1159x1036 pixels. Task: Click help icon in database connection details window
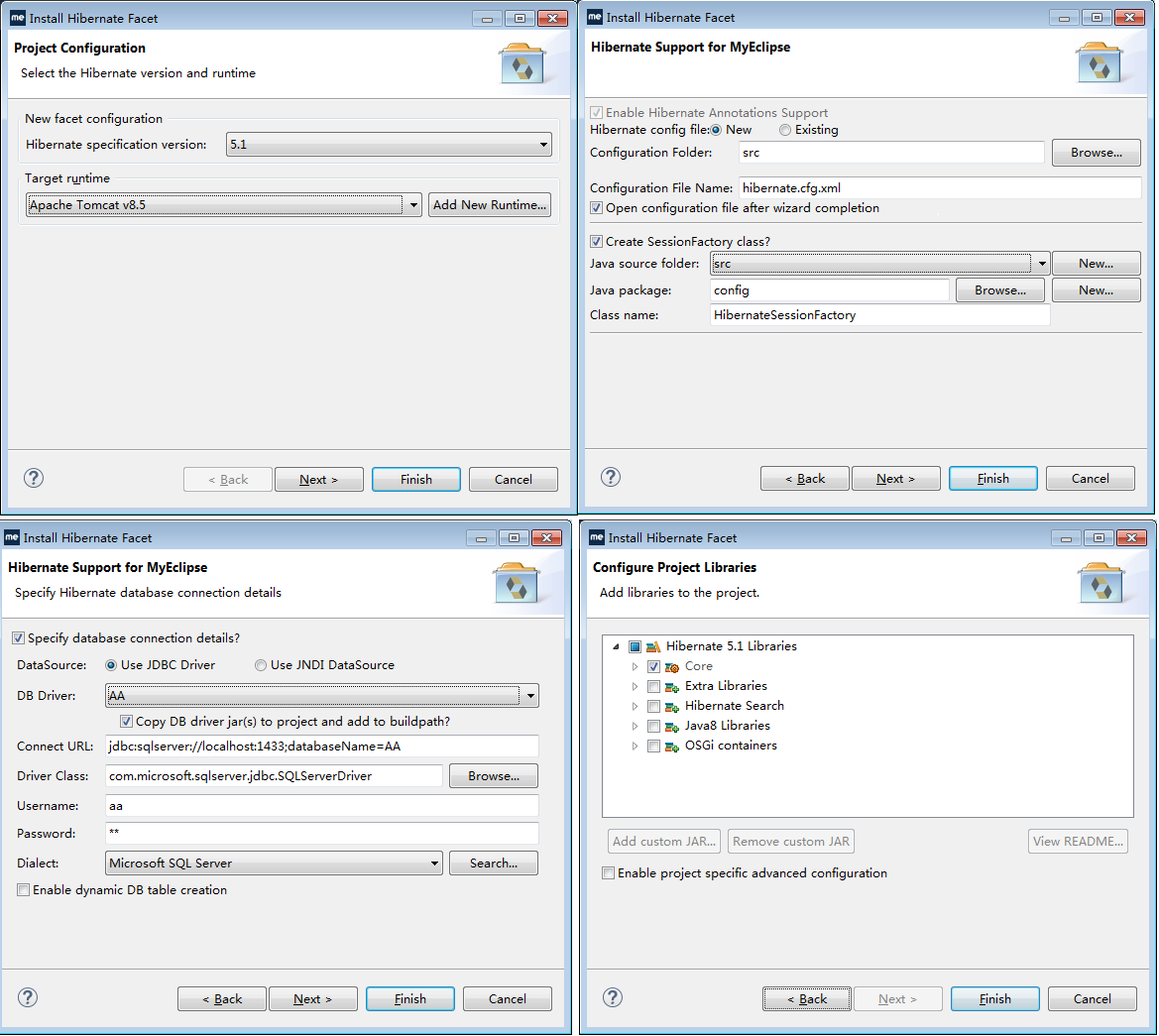(28, 997)
